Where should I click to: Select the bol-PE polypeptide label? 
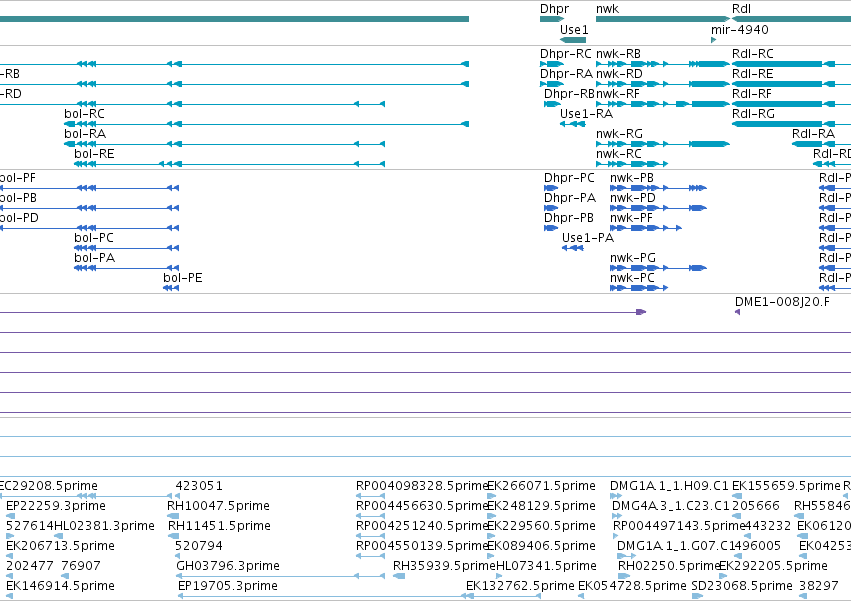pyautogui.click(x=182, y=278)
